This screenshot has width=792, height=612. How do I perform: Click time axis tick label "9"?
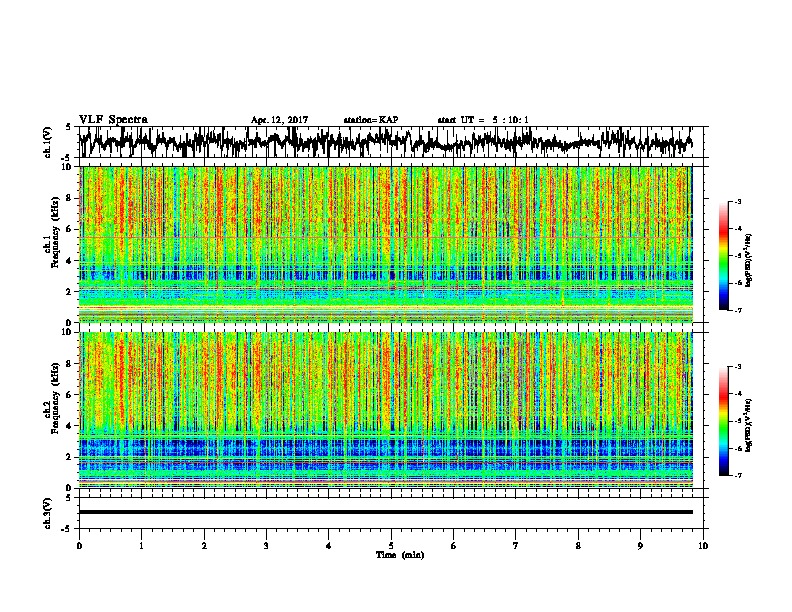pyautogui.click(x=640, y=546)
